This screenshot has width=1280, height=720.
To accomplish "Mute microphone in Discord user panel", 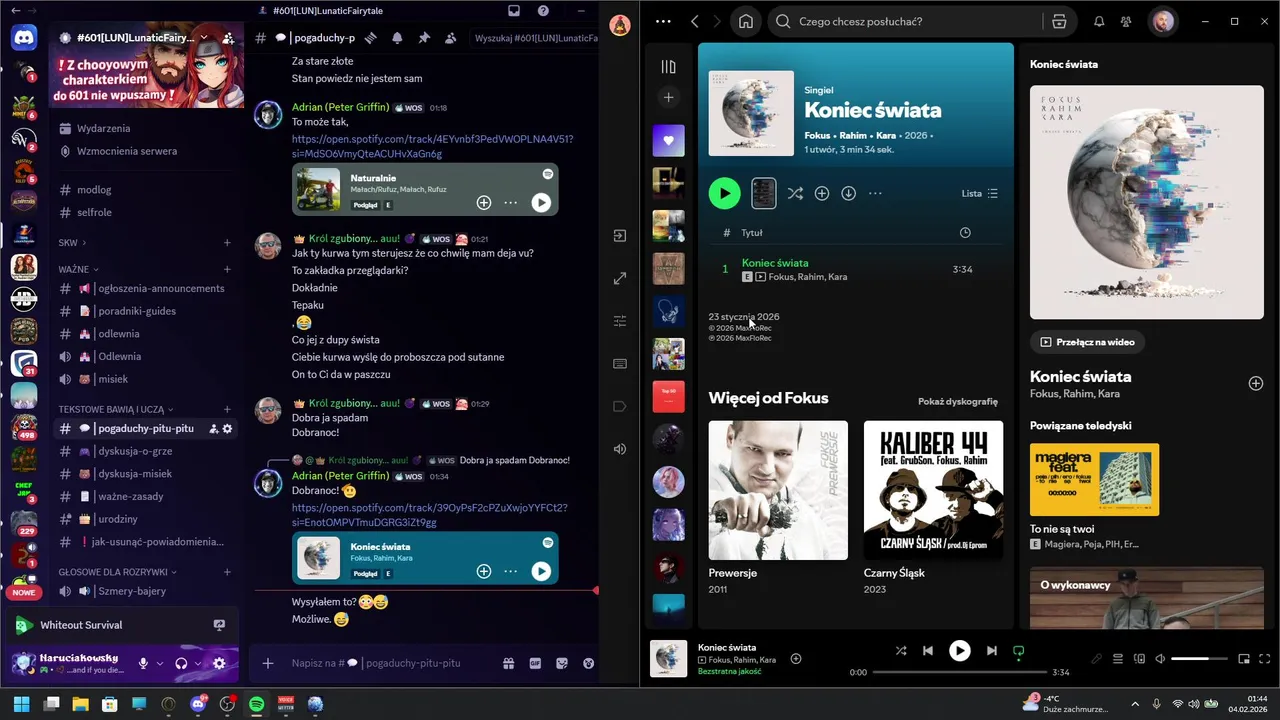I will [143, 663].
